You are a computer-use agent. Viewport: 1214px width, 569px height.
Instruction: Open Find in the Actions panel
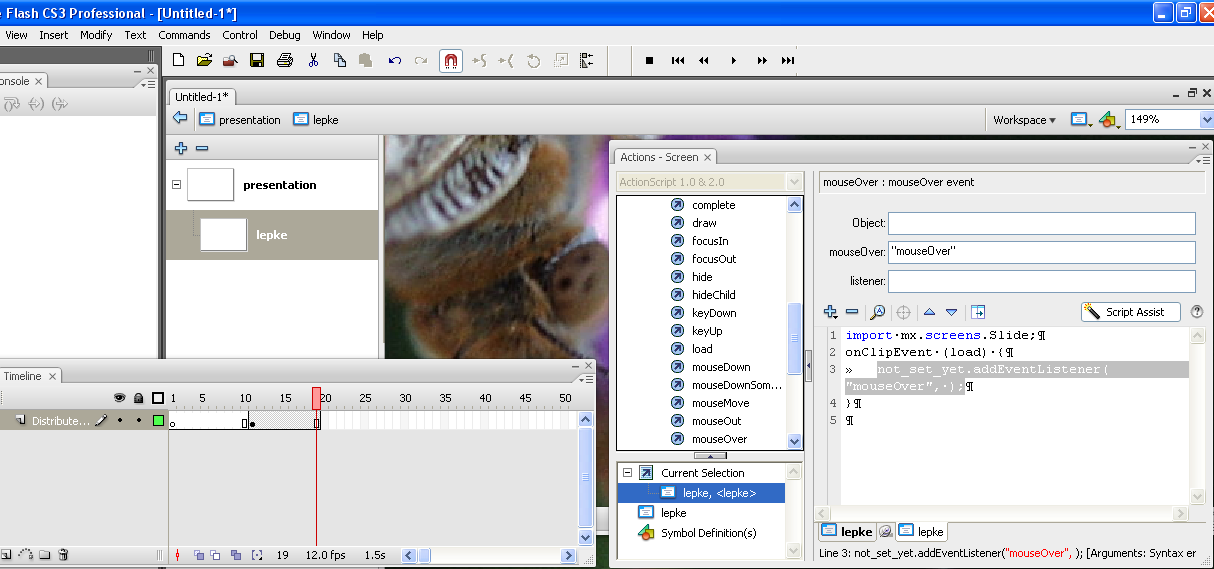click(x=877, y=312)
